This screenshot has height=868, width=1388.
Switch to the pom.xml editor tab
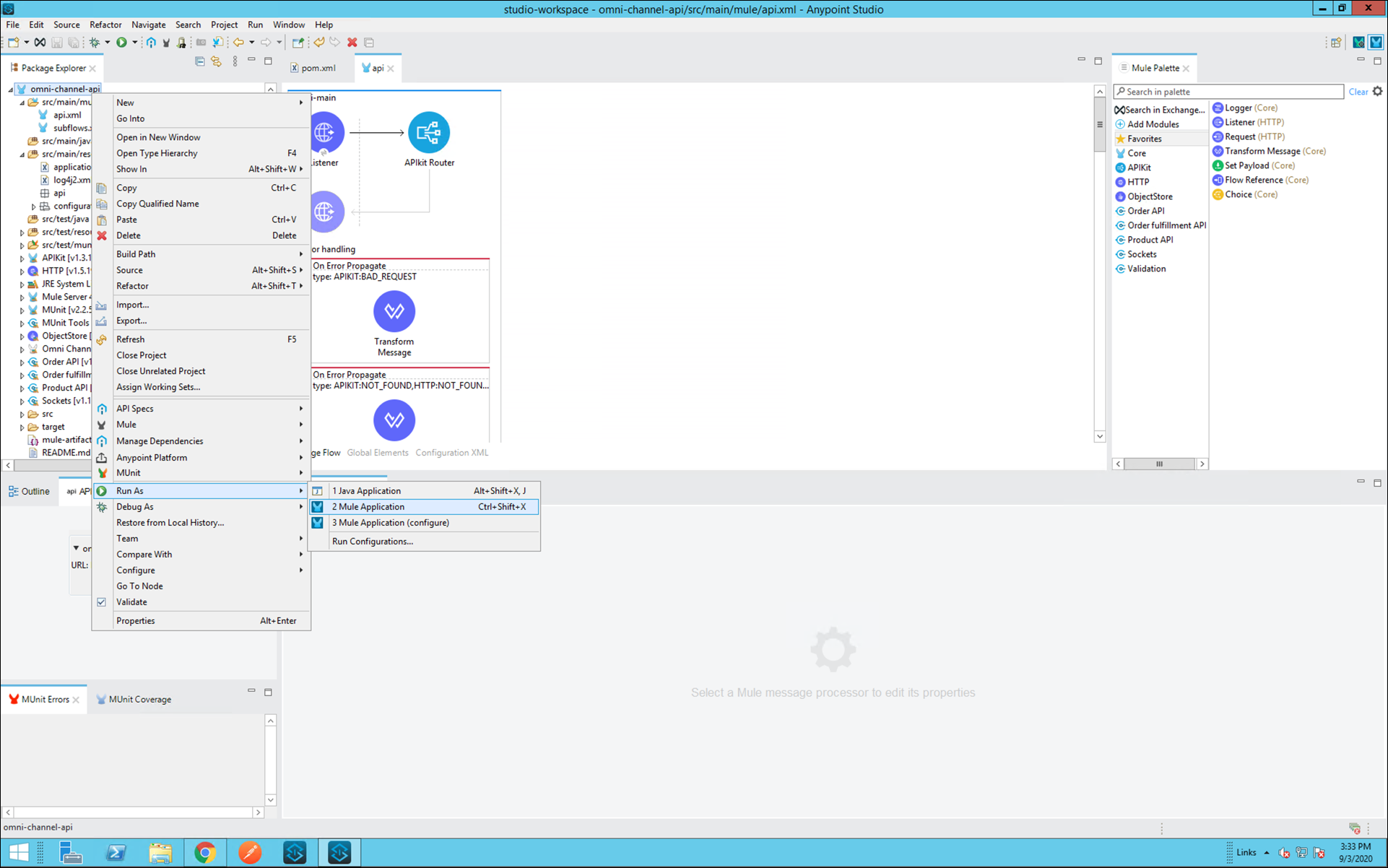(313, 68)
